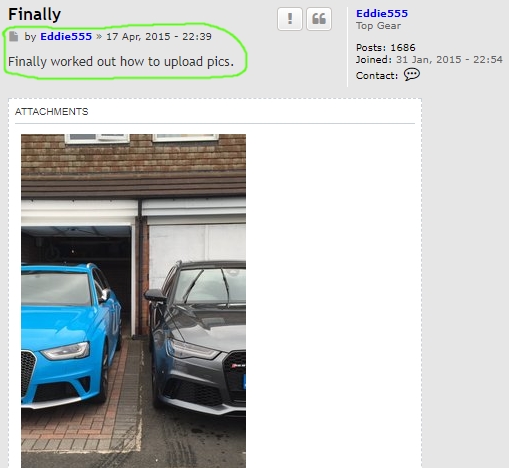Image resolution: width=509 pixels, height=468 pixels.
Task: Open contact speech bubble icon for Eddie555
Action: tap(412, 75)
